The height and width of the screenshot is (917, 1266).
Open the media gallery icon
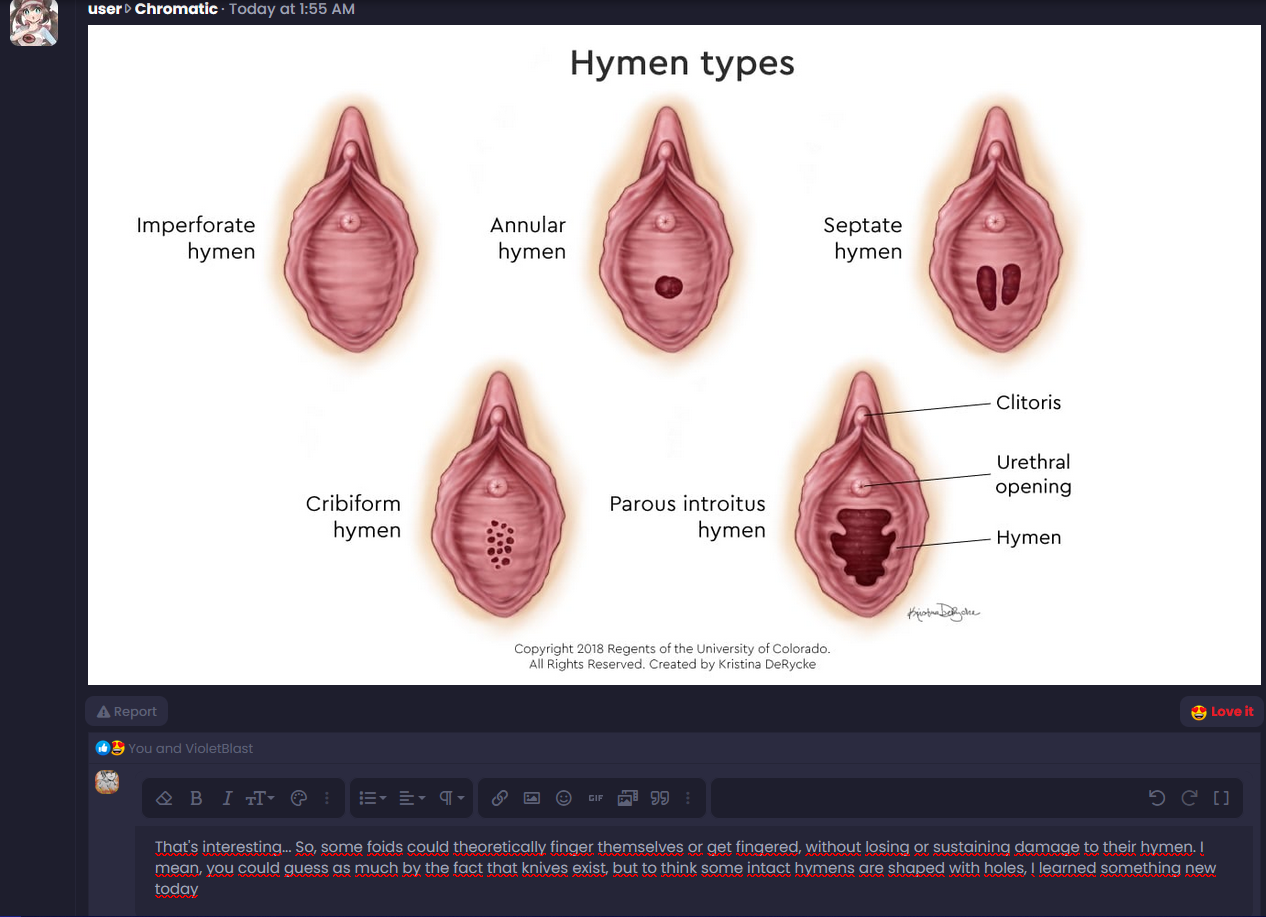click(x=628, y=798)
